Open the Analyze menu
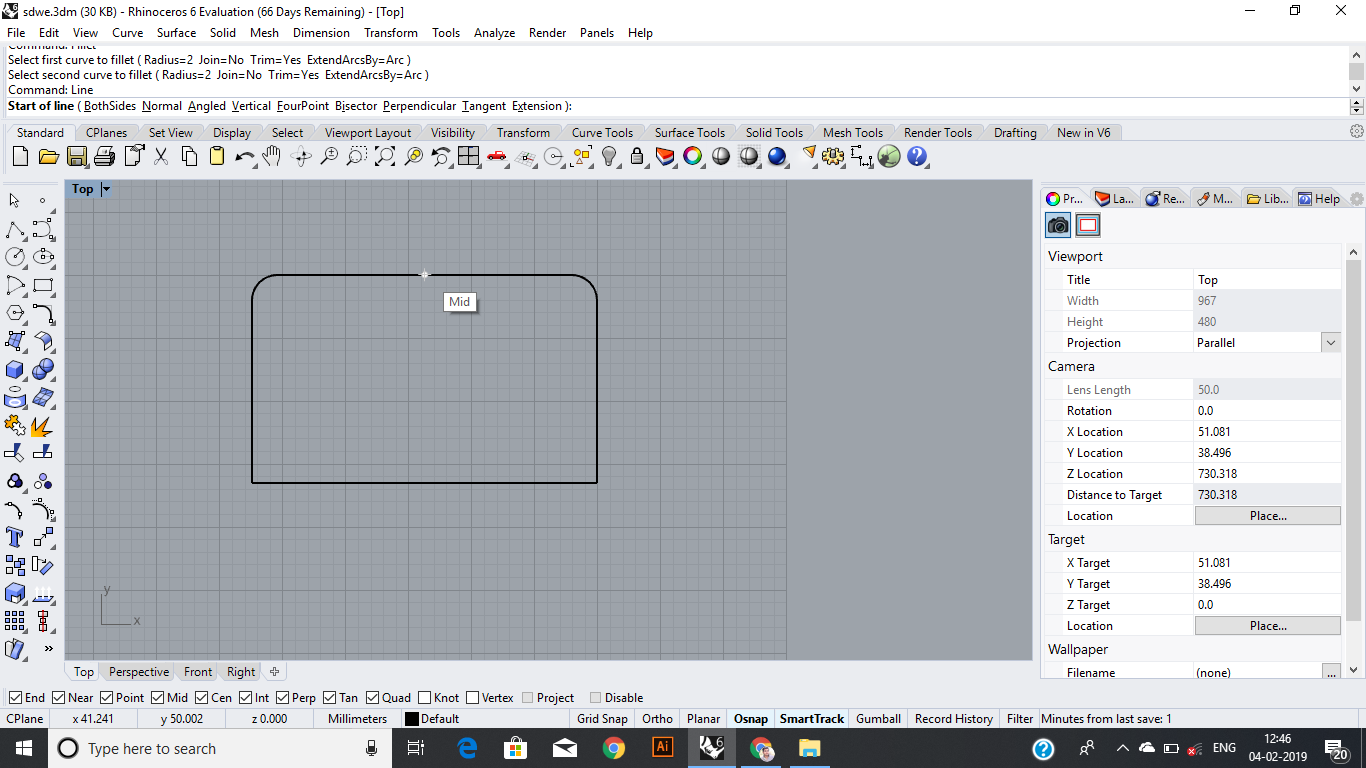The width and height of the screenshot is (1366, 768). [494, 33]
